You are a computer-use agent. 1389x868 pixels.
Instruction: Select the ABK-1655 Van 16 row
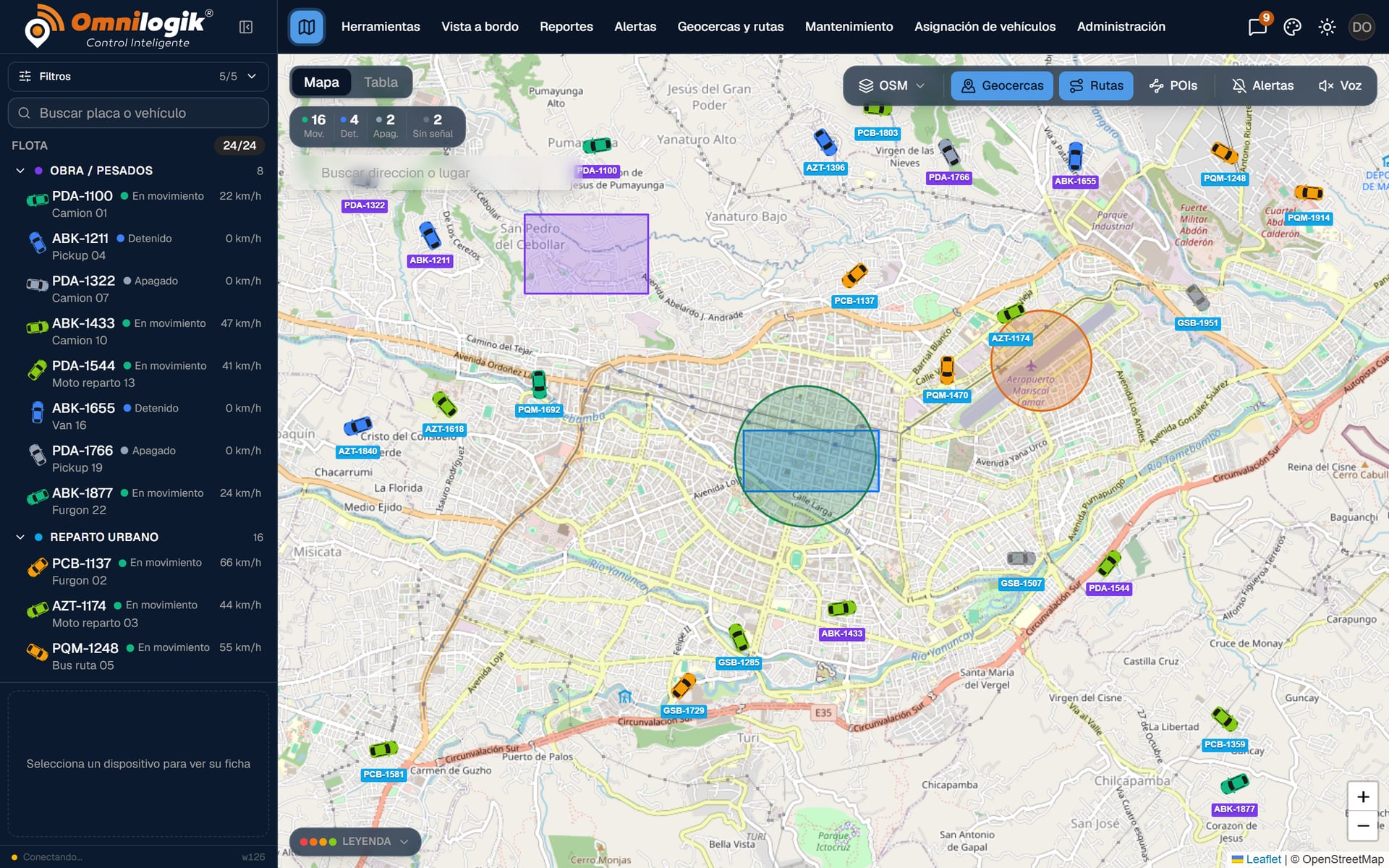[138, 417]
